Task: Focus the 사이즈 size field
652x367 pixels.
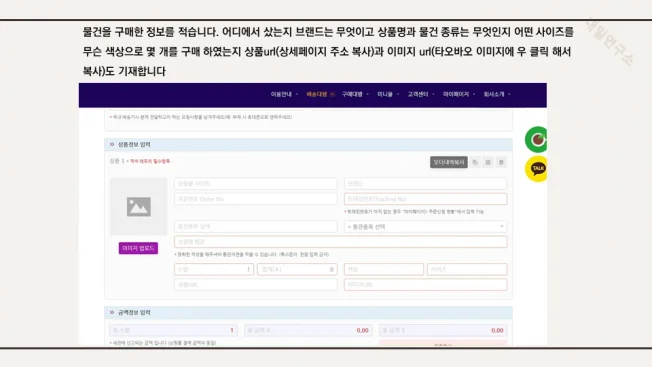Action: (x=467, y=269)
